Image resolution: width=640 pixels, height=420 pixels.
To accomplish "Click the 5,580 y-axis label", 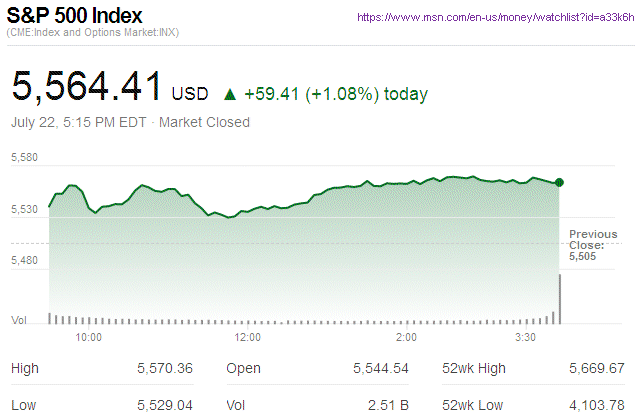I will pos(24,158).
